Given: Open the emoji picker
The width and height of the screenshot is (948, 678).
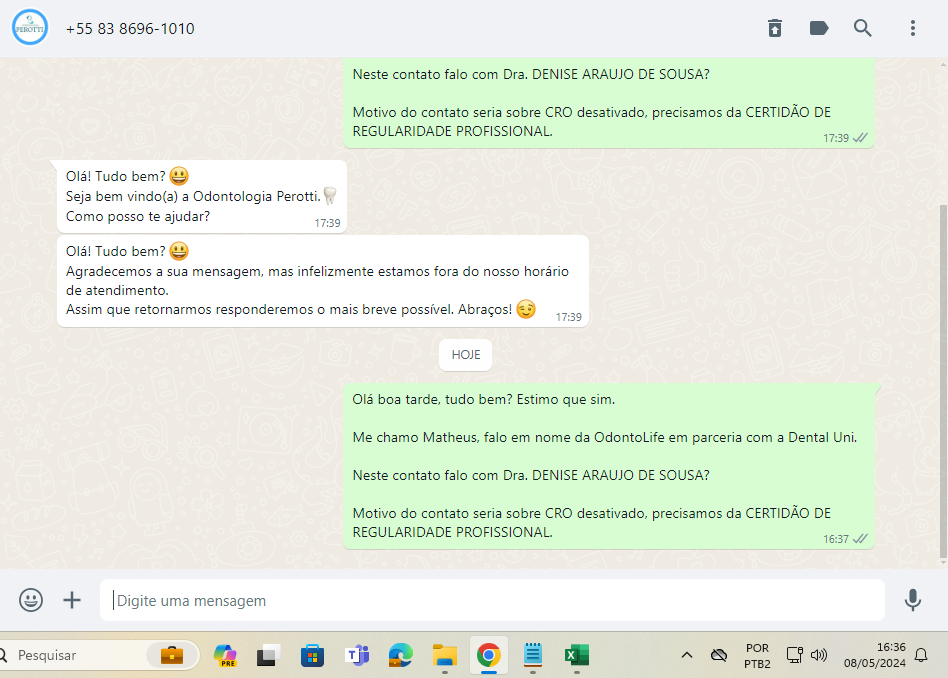Looking at the screenshot, I should (31, 600).
